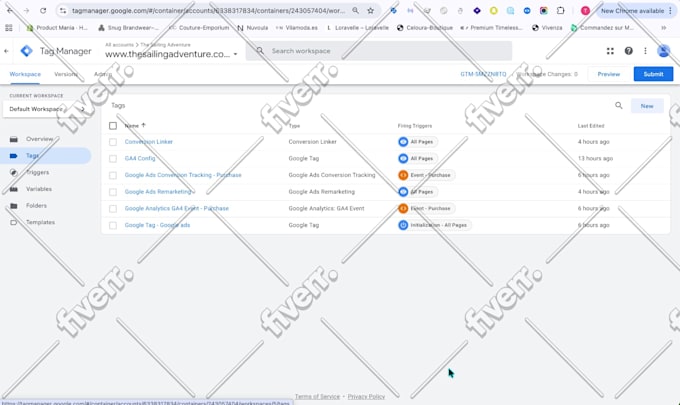Sort by Last Edited column header

pos(591,126)
